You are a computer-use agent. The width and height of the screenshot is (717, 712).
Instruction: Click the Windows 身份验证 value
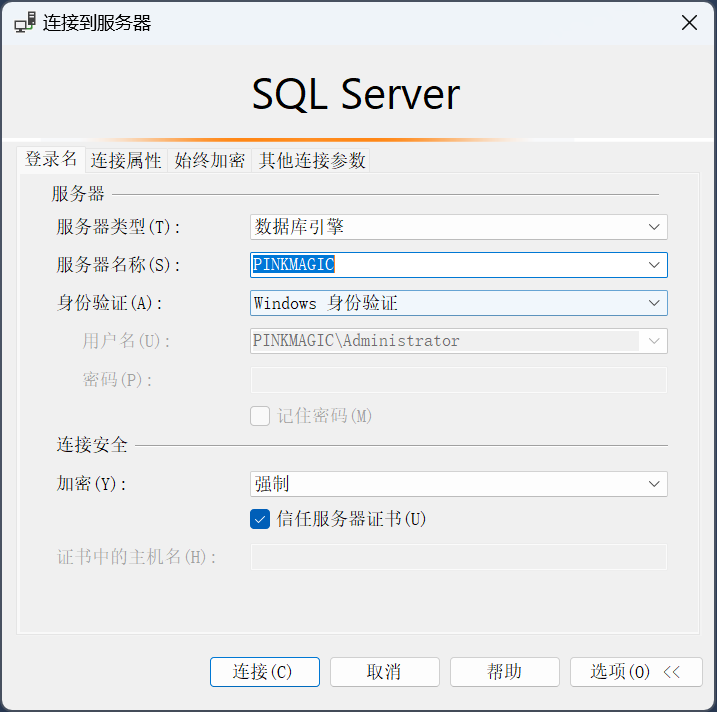[x=326, y=303]
